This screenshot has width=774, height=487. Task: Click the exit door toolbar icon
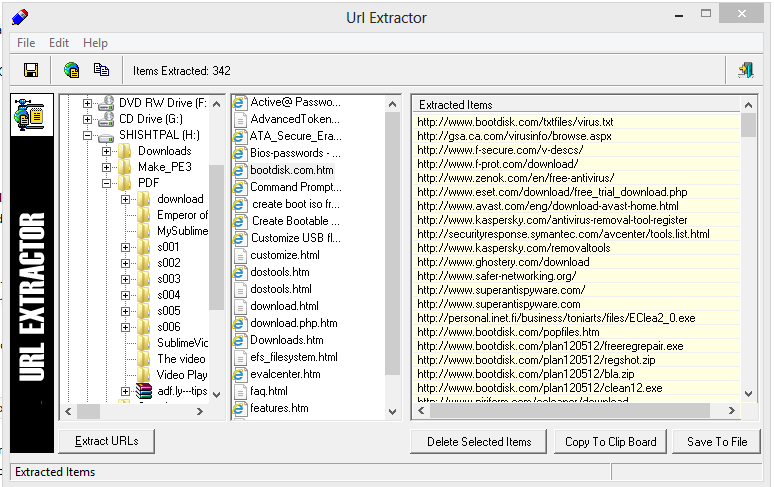coord(746,70)
